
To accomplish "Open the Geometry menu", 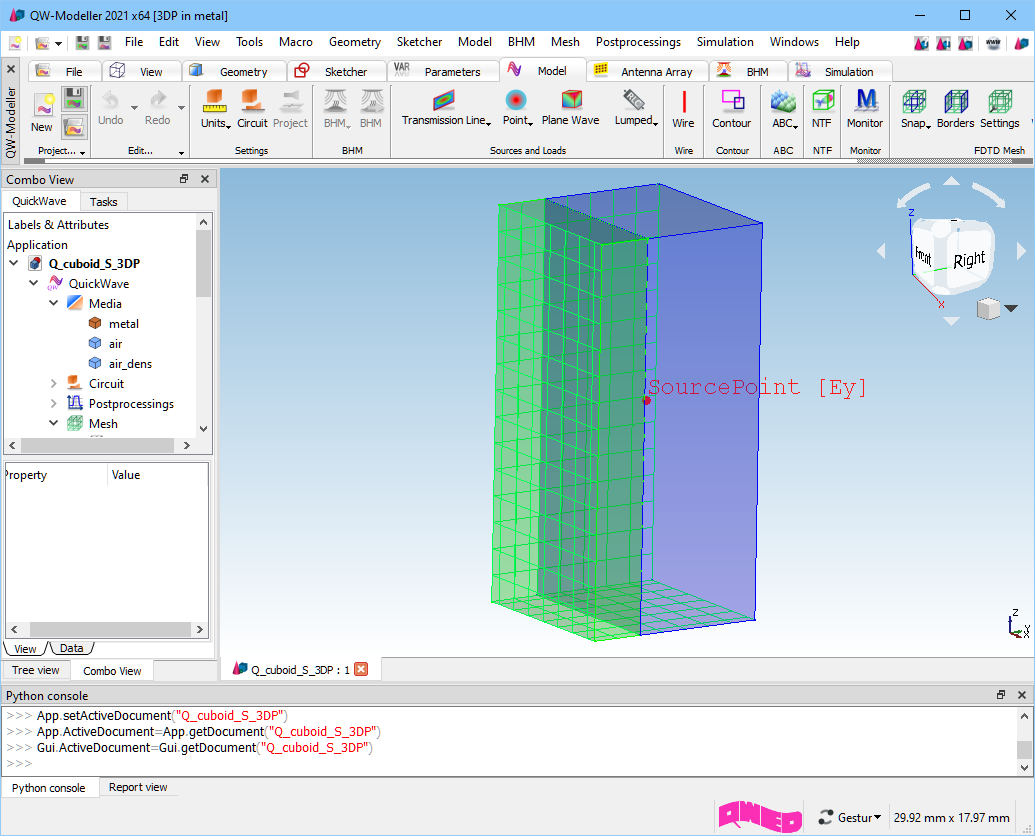I will pos(354,42).
